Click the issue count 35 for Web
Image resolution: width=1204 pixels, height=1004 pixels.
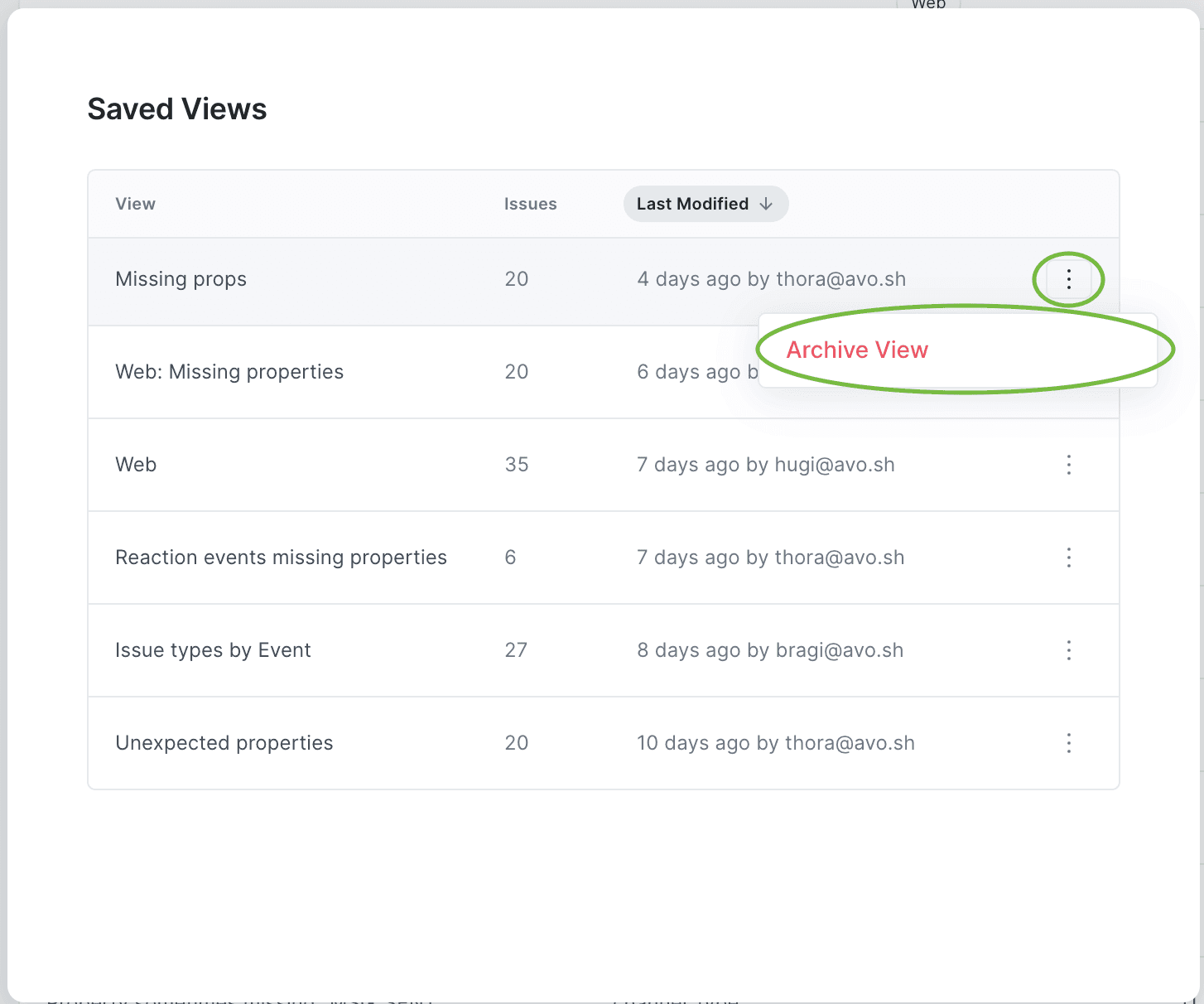pos(517,465)
